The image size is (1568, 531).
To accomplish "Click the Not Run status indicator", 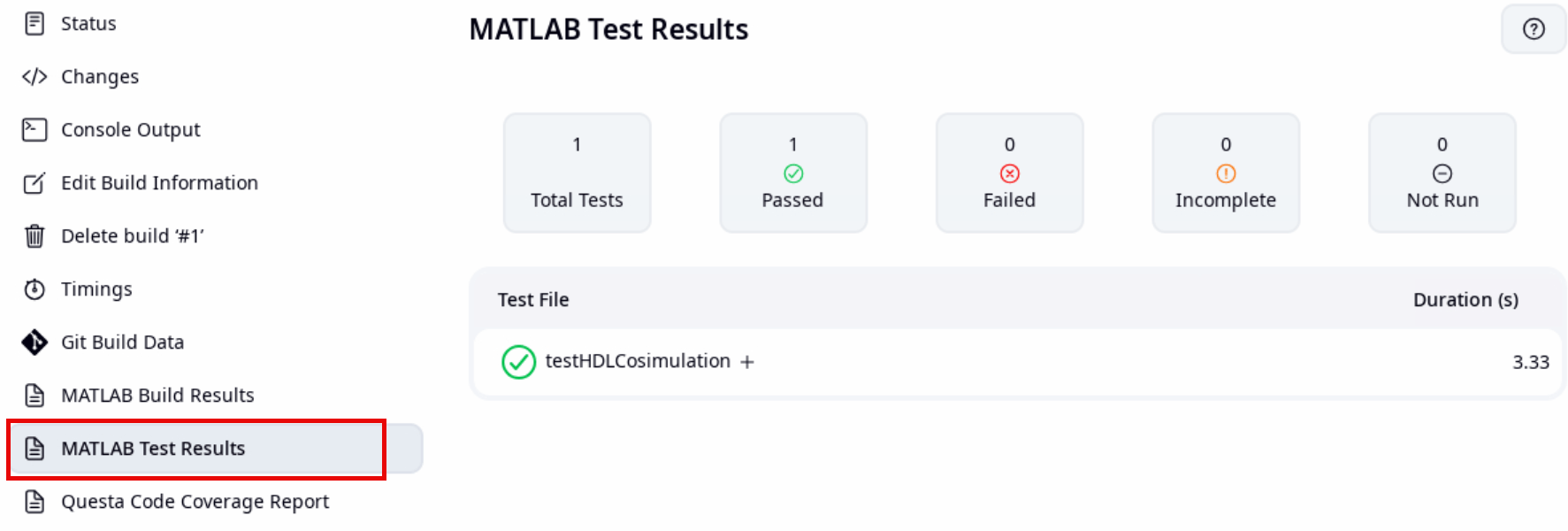I will (1442, 172).
